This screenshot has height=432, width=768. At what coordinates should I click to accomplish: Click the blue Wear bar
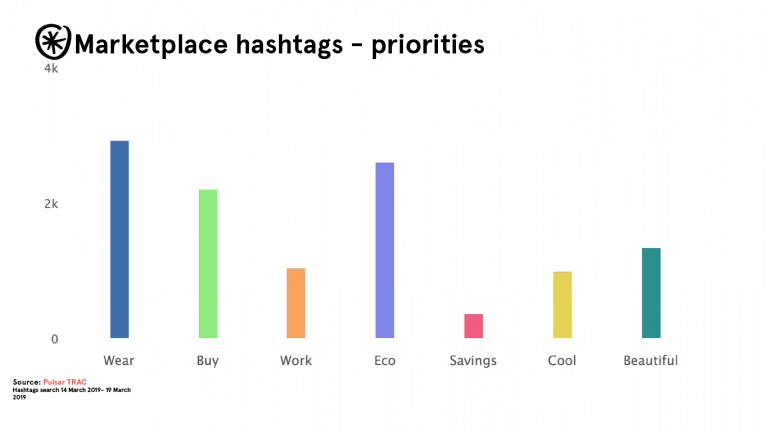pos(119,239)
